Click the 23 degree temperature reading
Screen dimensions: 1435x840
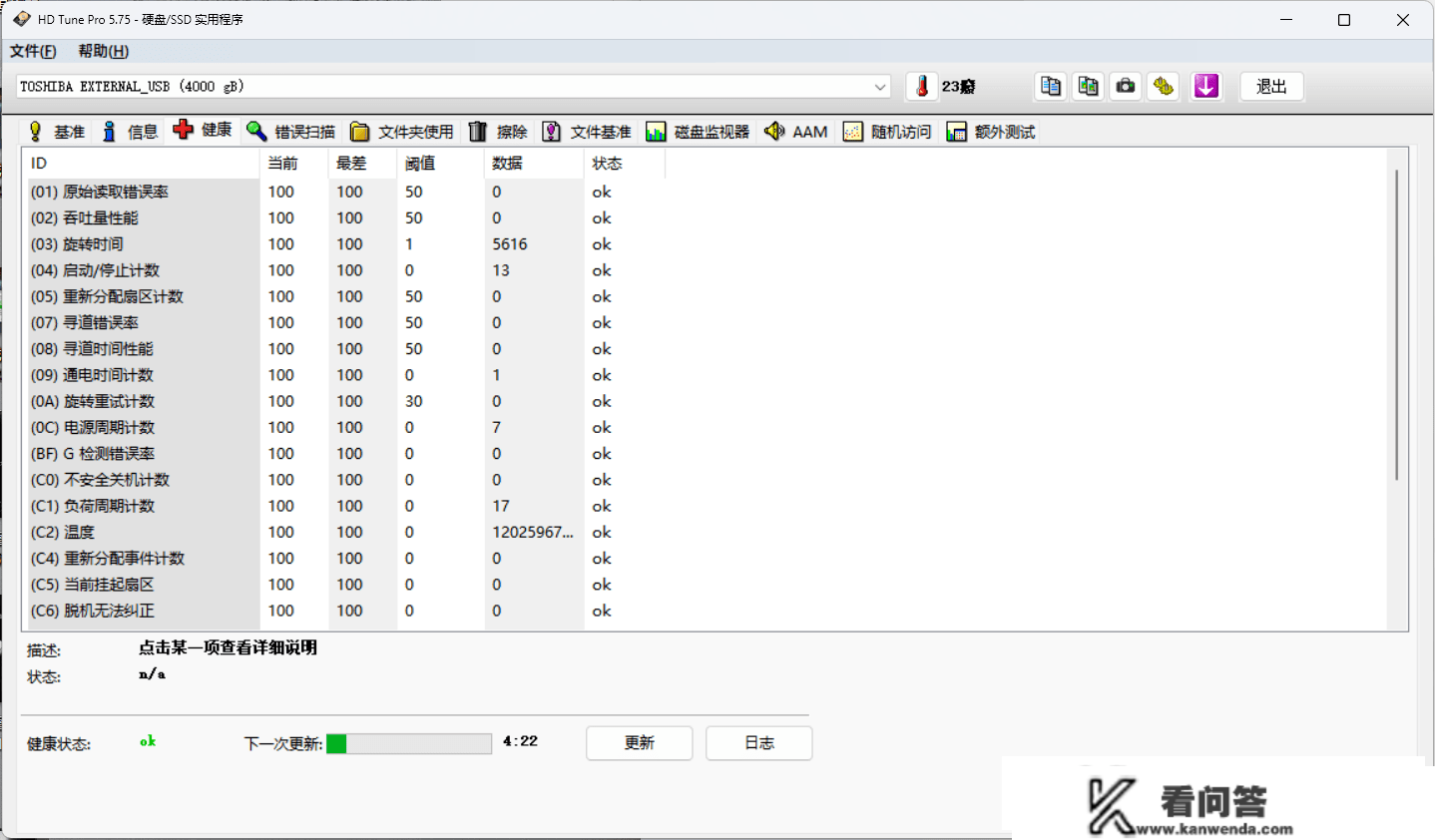[958, 87]
